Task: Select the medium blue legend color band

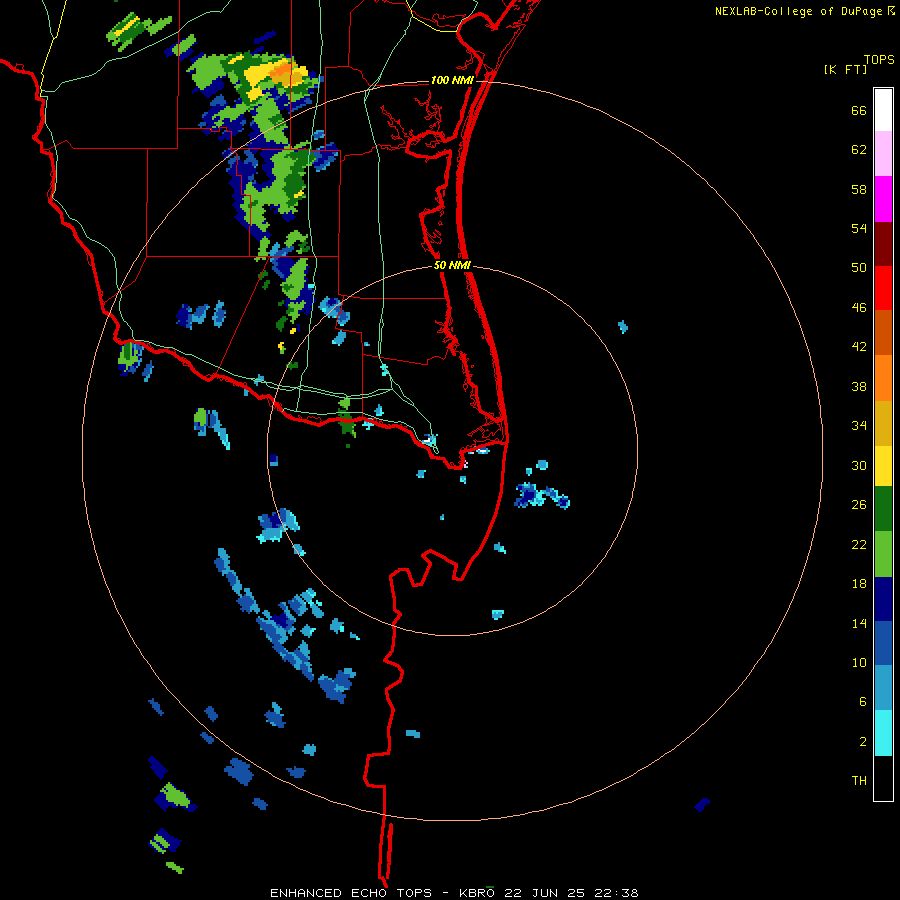Action: click(x=883, y=643)
